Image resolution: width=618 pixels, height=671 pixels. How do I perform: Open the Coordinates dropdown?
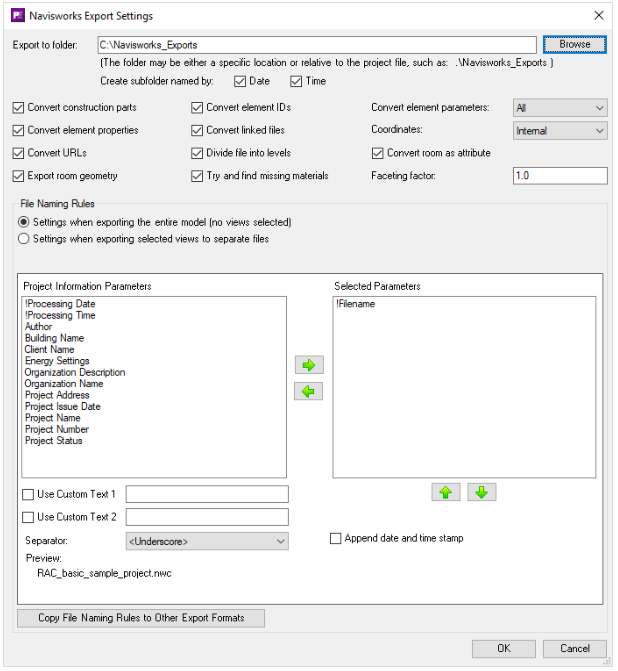click(x=560, y=131)
